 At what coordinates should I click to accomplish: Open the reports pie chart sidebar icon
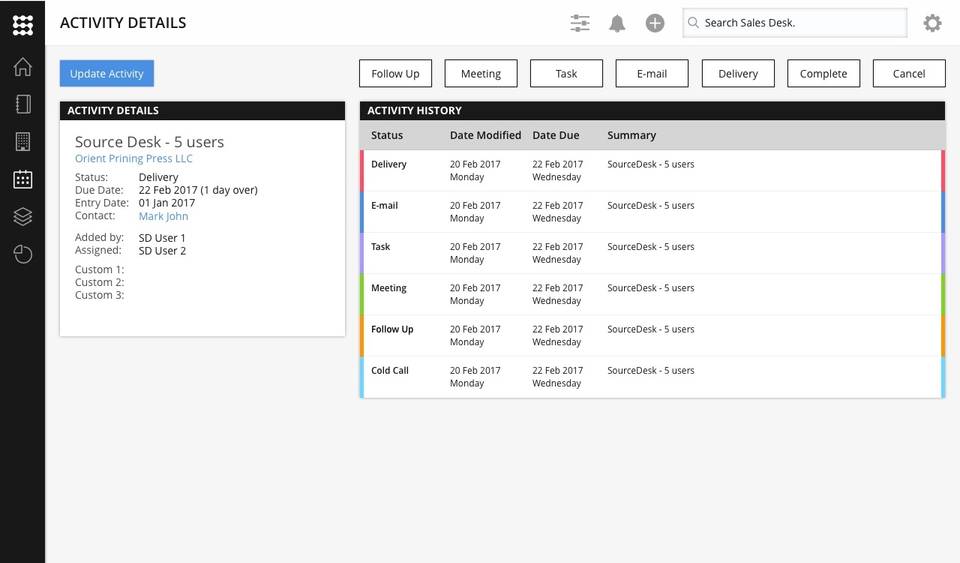click(x=23, y=254)
